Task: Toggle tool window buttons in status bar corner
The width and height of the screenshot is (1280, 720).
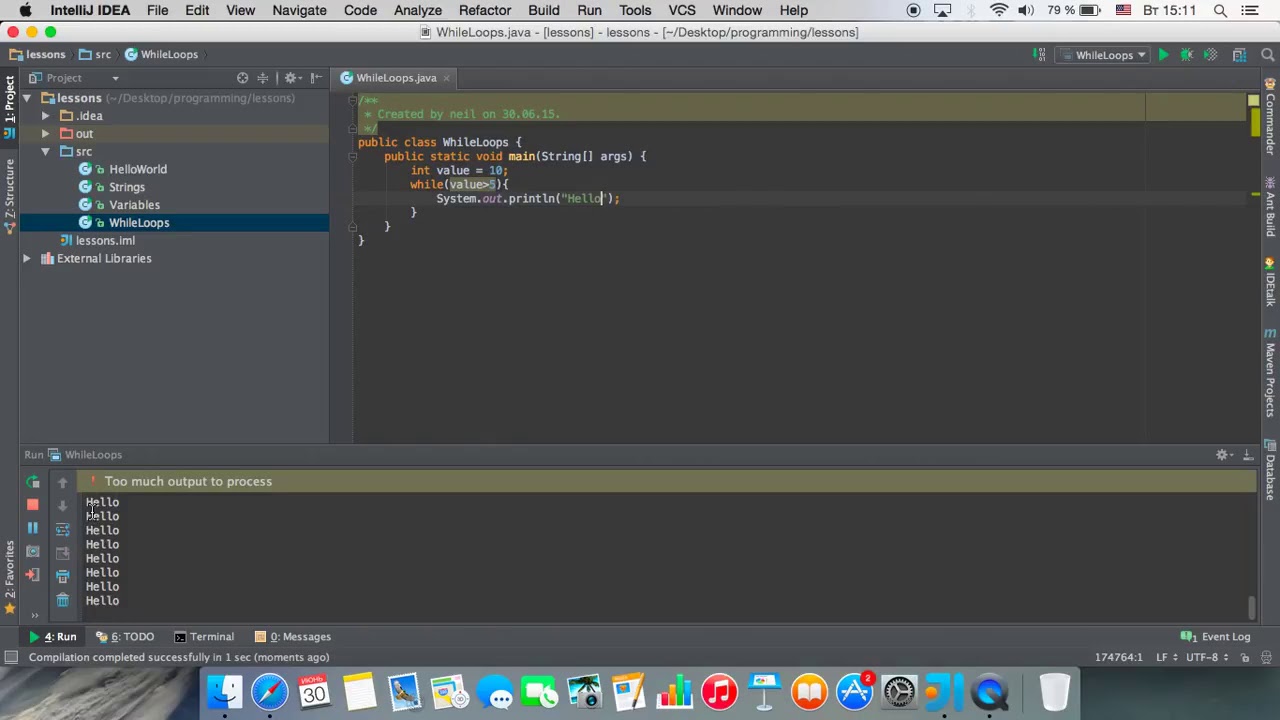Action: click(10, 658)
